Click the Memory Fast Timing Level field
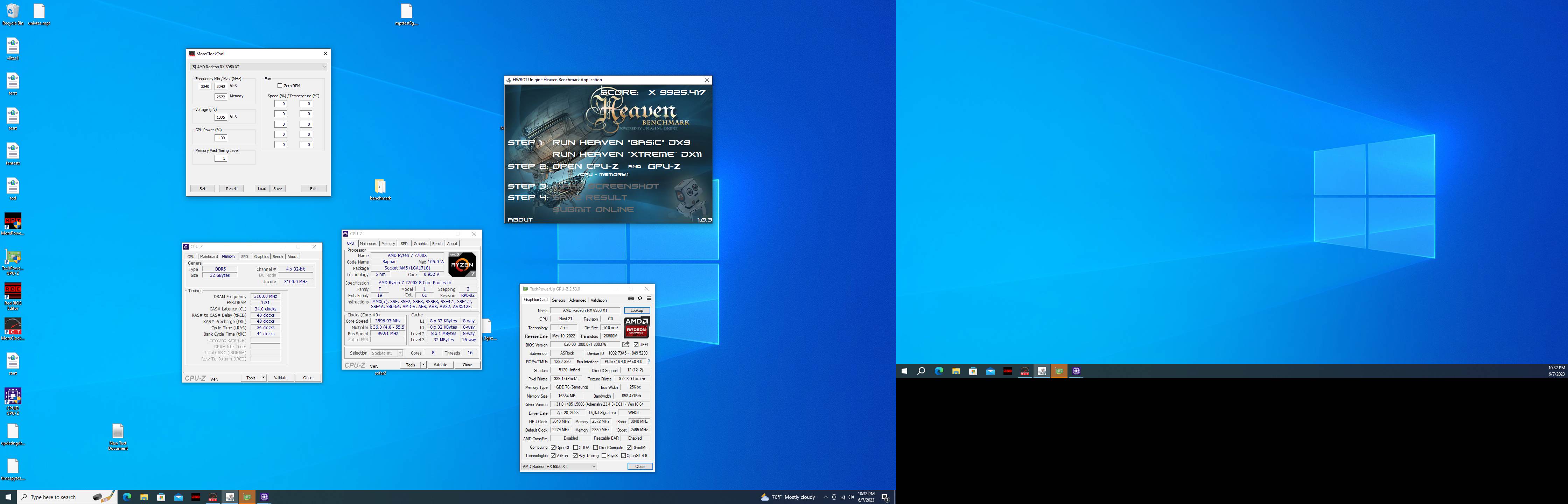Screen dimensions: 1568x504 click(221, 158)
